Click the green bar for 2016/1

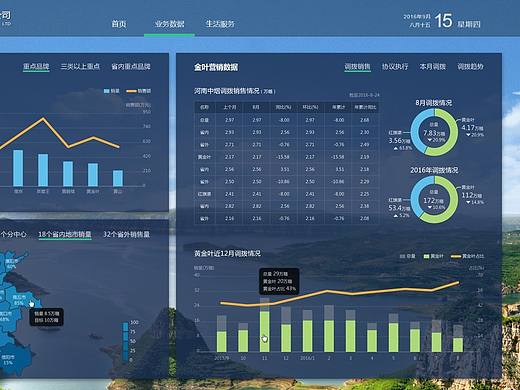tap(307, 336)
